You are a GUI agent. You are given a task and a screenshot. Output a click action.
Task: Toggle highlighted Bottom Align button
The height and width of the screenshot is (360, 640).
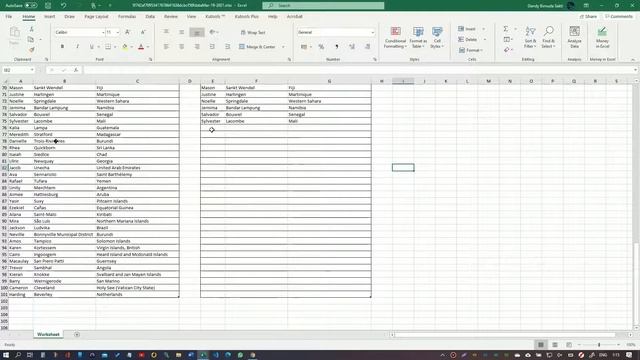197,32
